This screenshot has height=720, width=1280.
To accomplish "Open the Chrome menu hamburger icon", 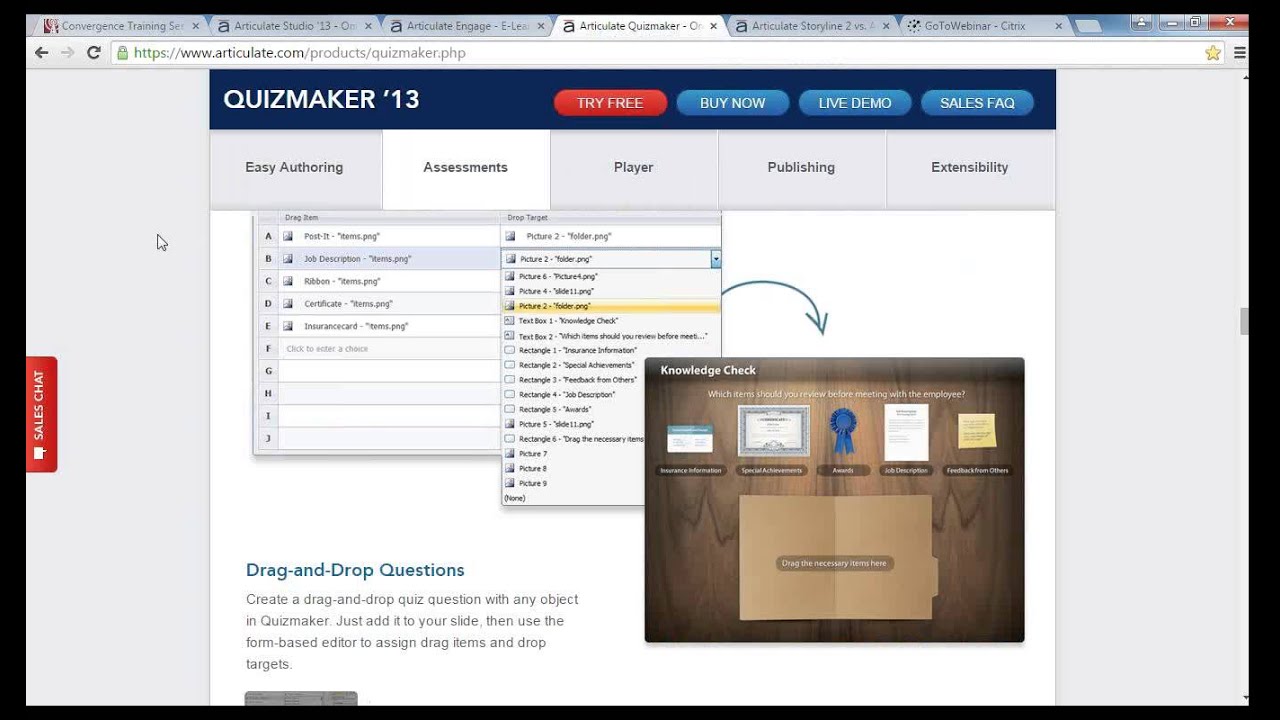I will pyautogui.click(x=1240, y=53).
